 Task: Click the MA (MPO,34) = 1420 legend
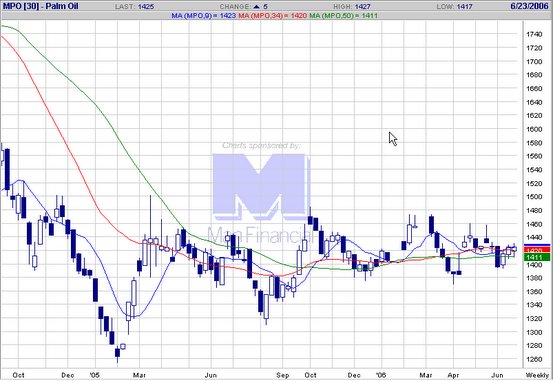point(273,16)
